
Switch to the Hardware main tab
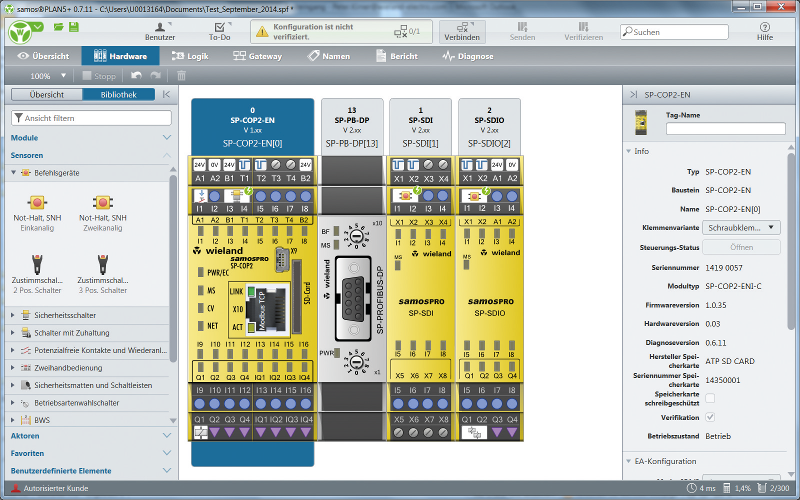click(120, 56)
